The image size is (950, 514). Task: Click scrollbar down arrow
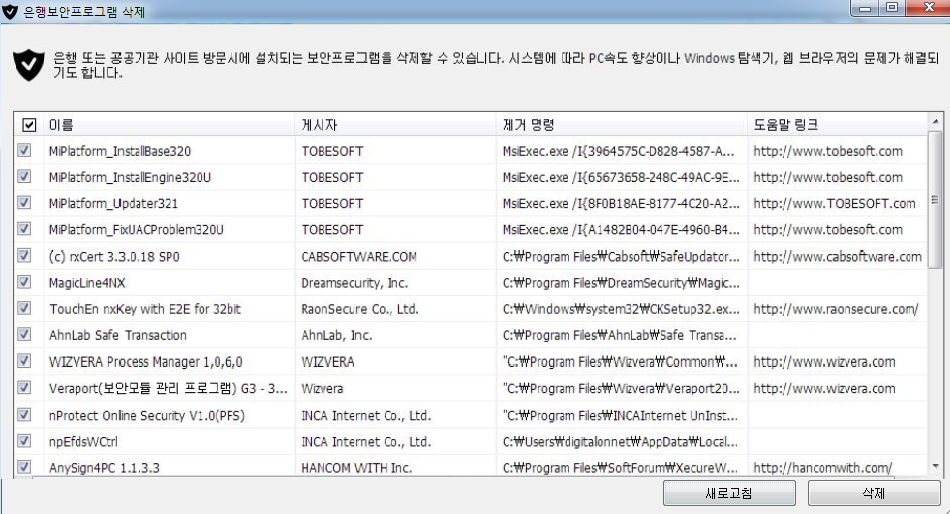[x=935, y=466]
